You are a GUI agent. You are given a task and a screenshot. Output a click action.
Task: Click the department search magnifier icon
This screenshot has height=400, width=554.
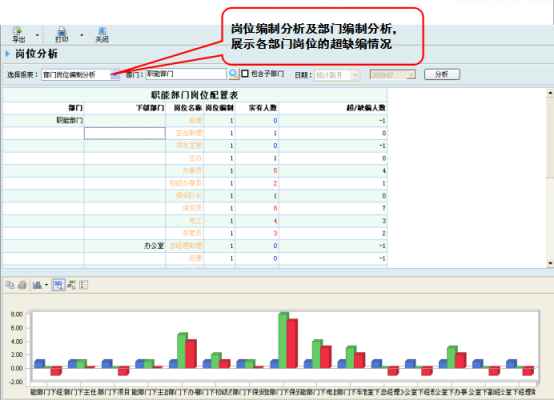[234, 74]
